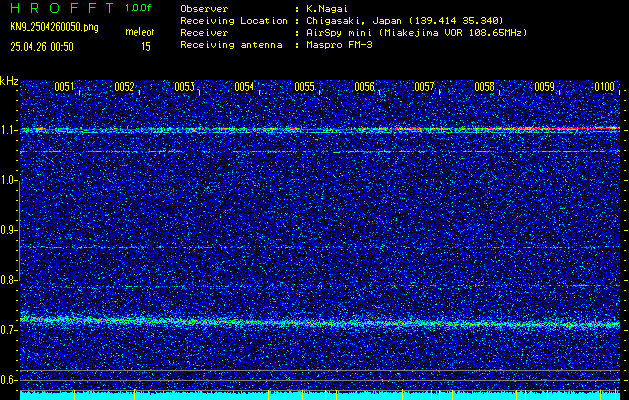Click the 0.7 kHz axis label
This screenshot has width=629, height=400.
click(7, 330)
